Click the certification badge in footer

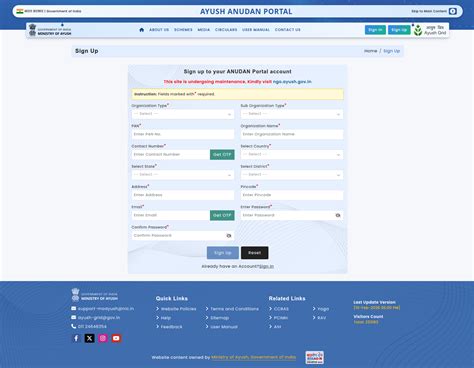tap(314, 357)
